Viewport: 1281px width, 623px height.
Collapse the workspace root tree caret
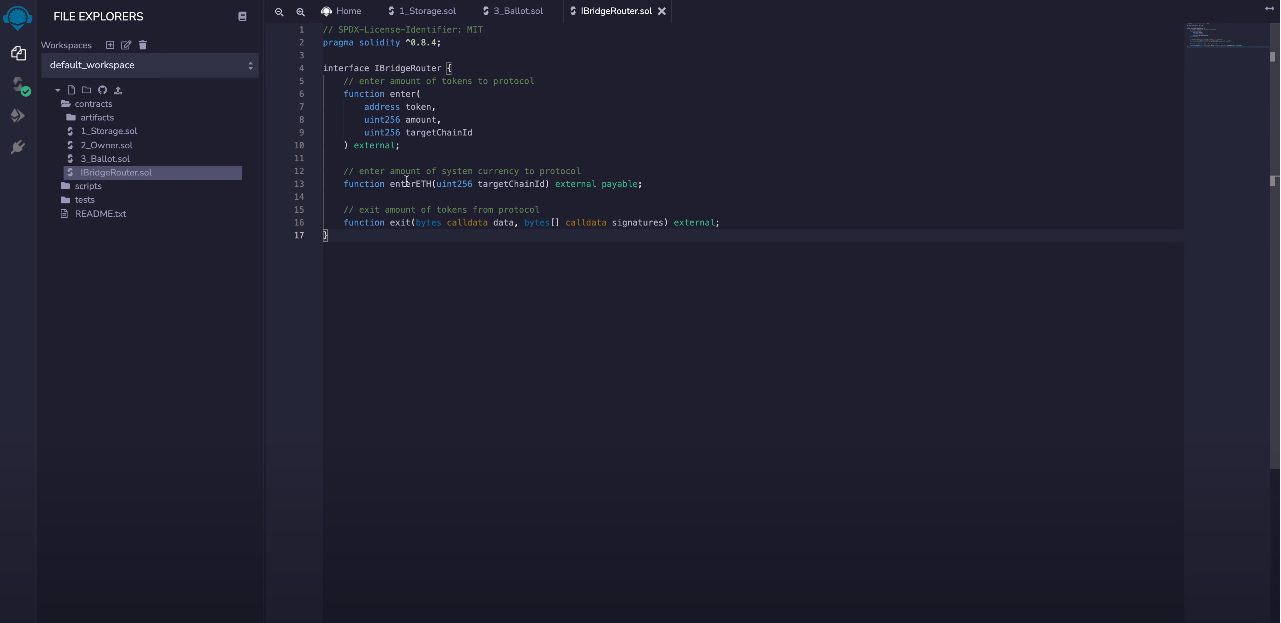click(58, 91)
